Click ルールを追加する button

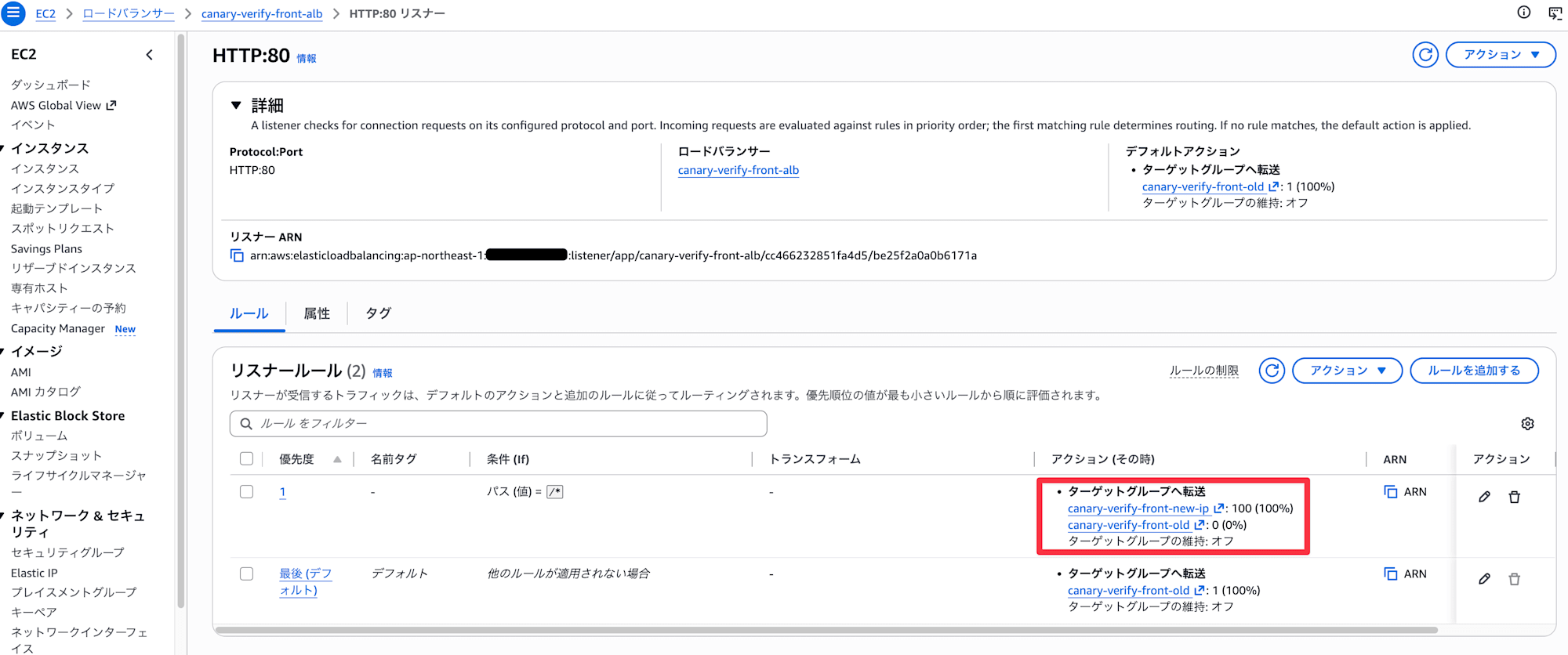point(1474,371)
